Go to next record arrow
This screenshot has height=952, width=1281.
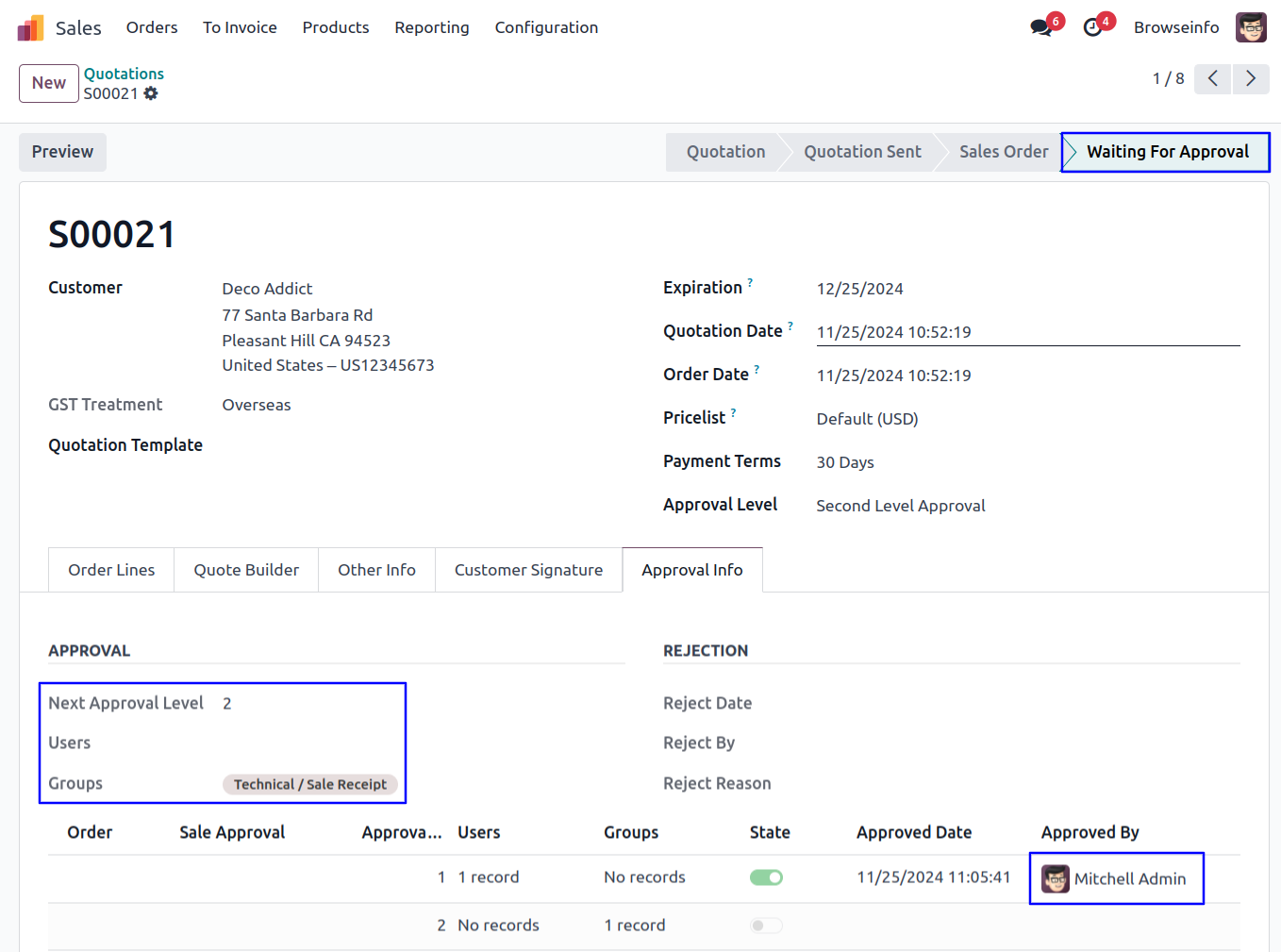tap(1251, 78)
